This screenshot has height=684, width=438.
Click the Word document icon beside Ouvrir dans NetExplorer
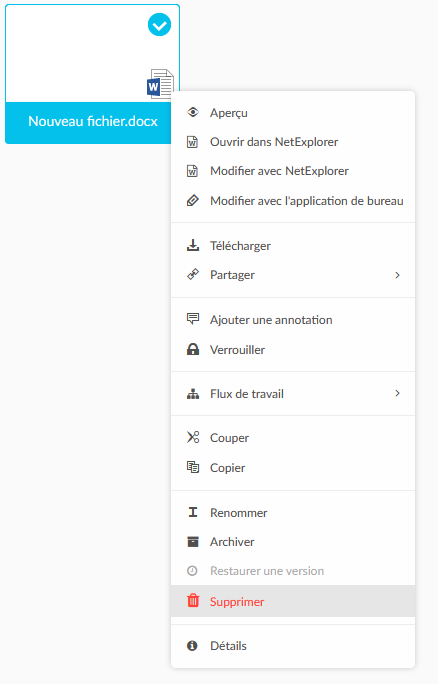coord(192,142)
